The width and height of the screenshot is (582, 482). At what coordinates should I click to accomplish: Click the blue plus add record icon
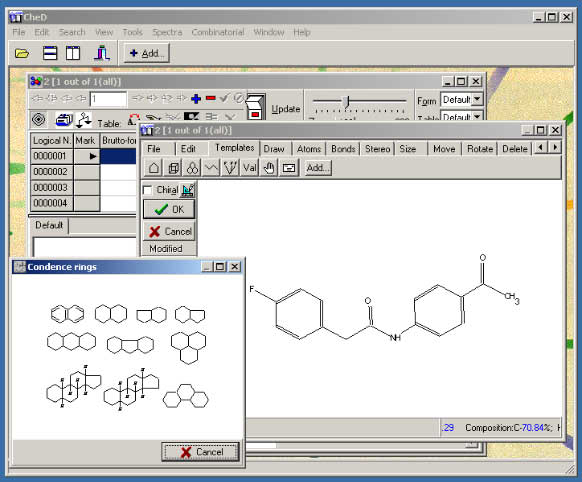(196, 98)
